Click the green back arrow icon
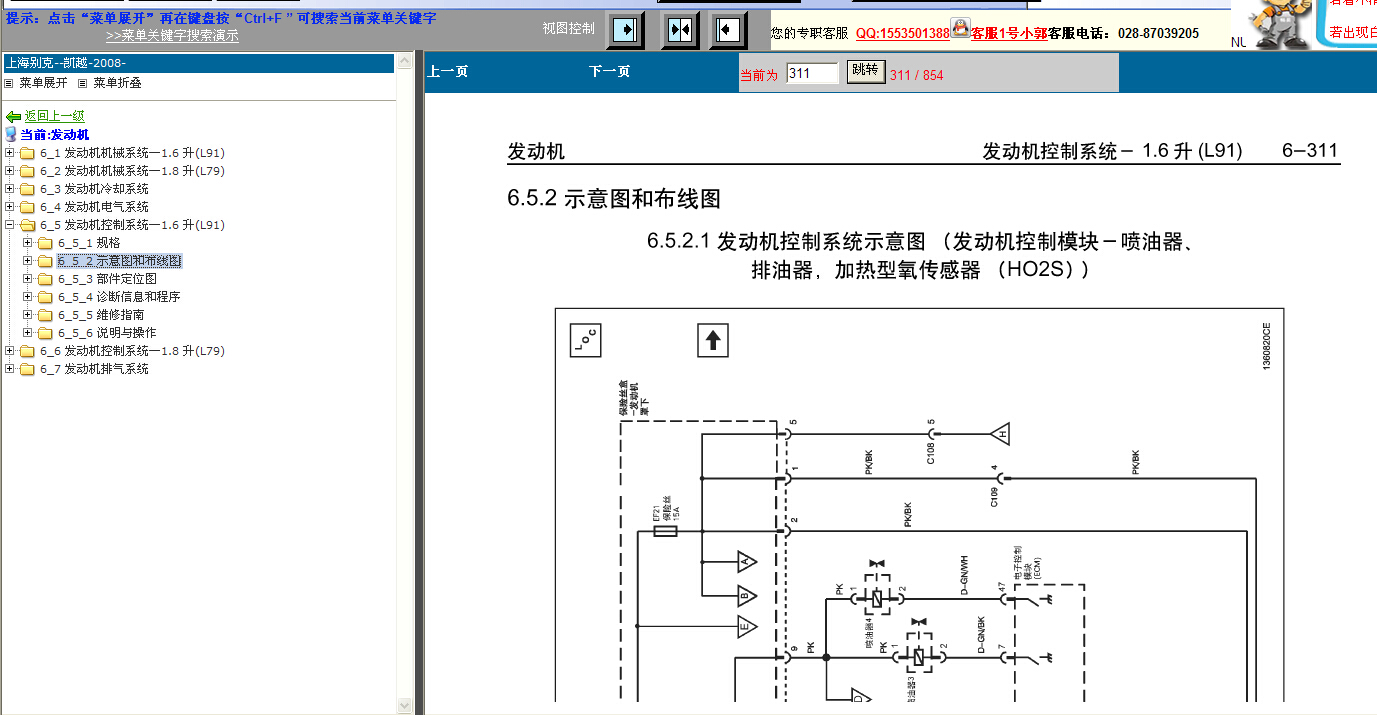Image resolution: width=1377 pixels, height=715 pixels. click(x=13, y=117)
